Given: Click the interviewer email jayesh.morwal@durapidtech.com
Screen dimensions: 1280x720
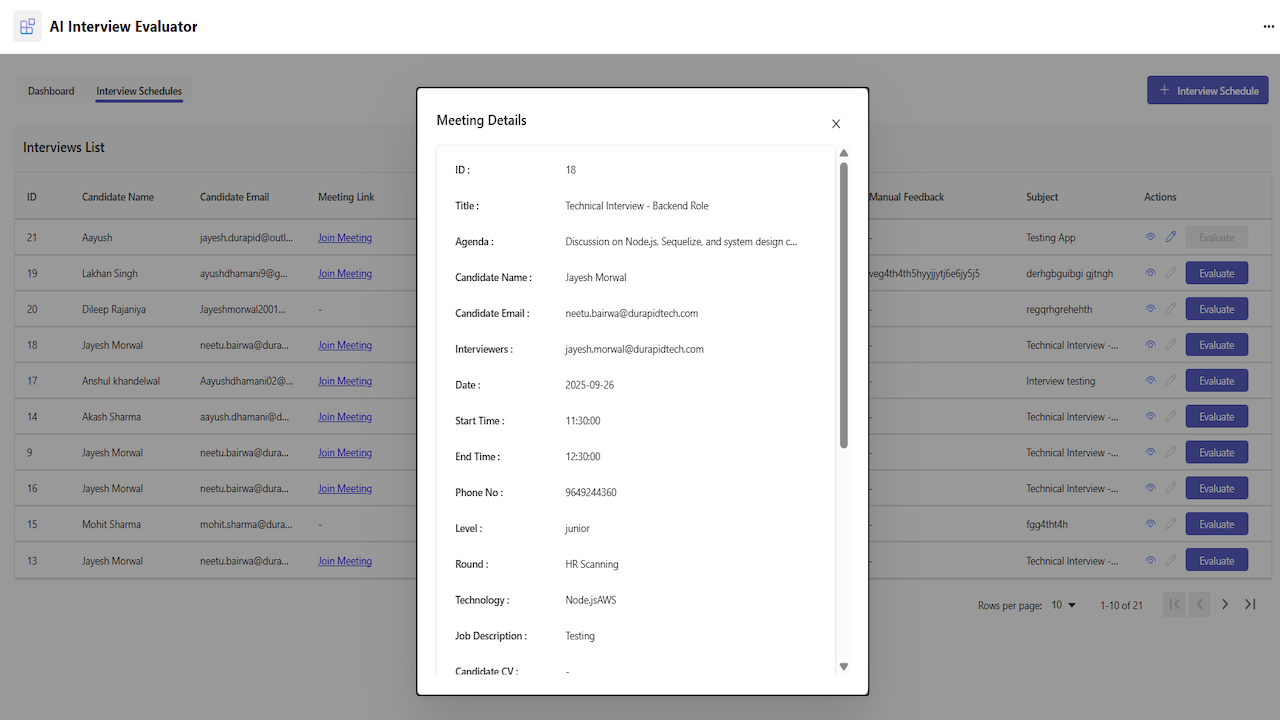Looking at the screenshot, I should 634,349.
